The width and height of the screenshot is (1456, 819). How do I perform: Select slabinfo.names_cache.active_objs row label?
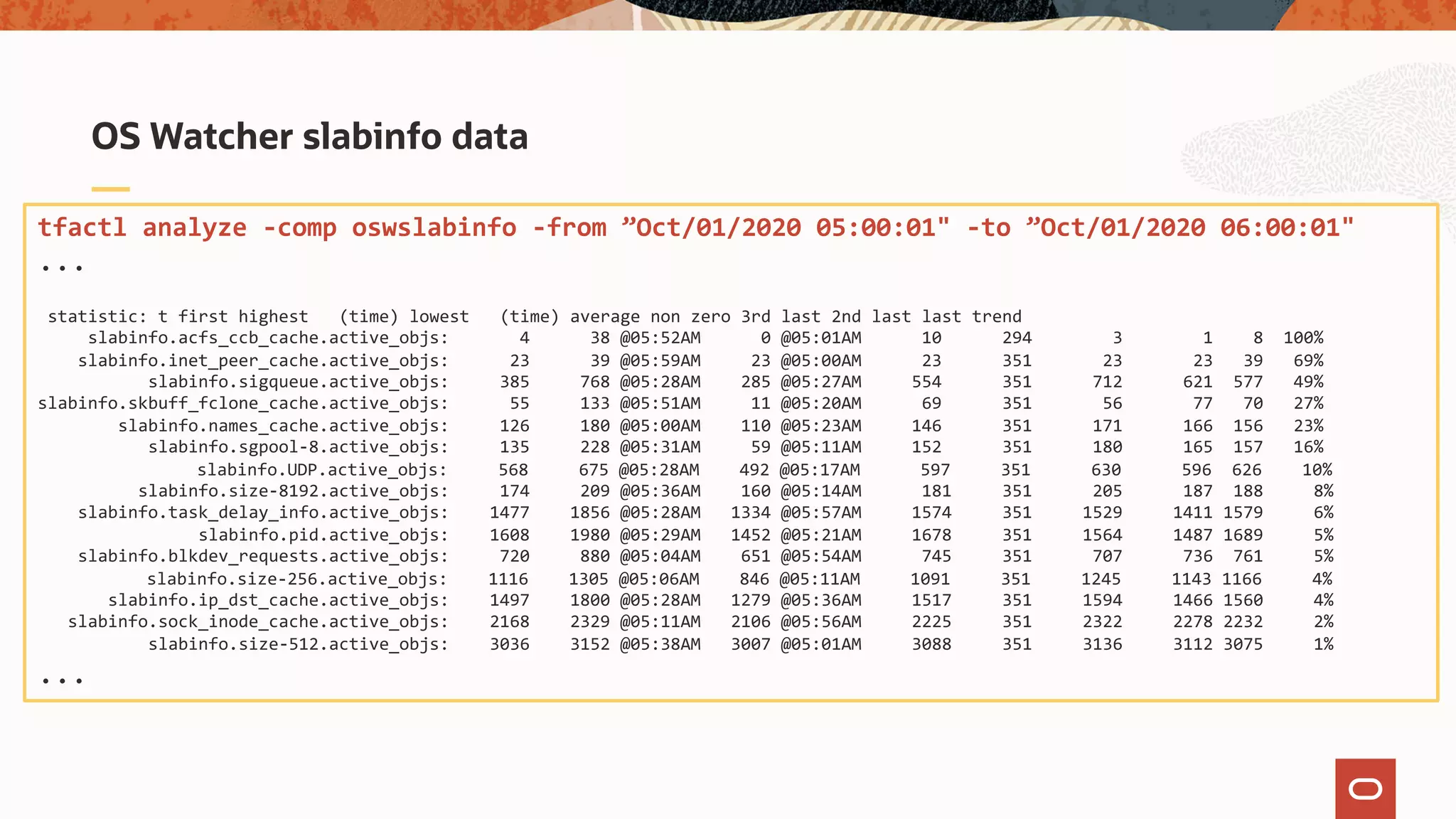pyautogui.click(x=283, y=426)
